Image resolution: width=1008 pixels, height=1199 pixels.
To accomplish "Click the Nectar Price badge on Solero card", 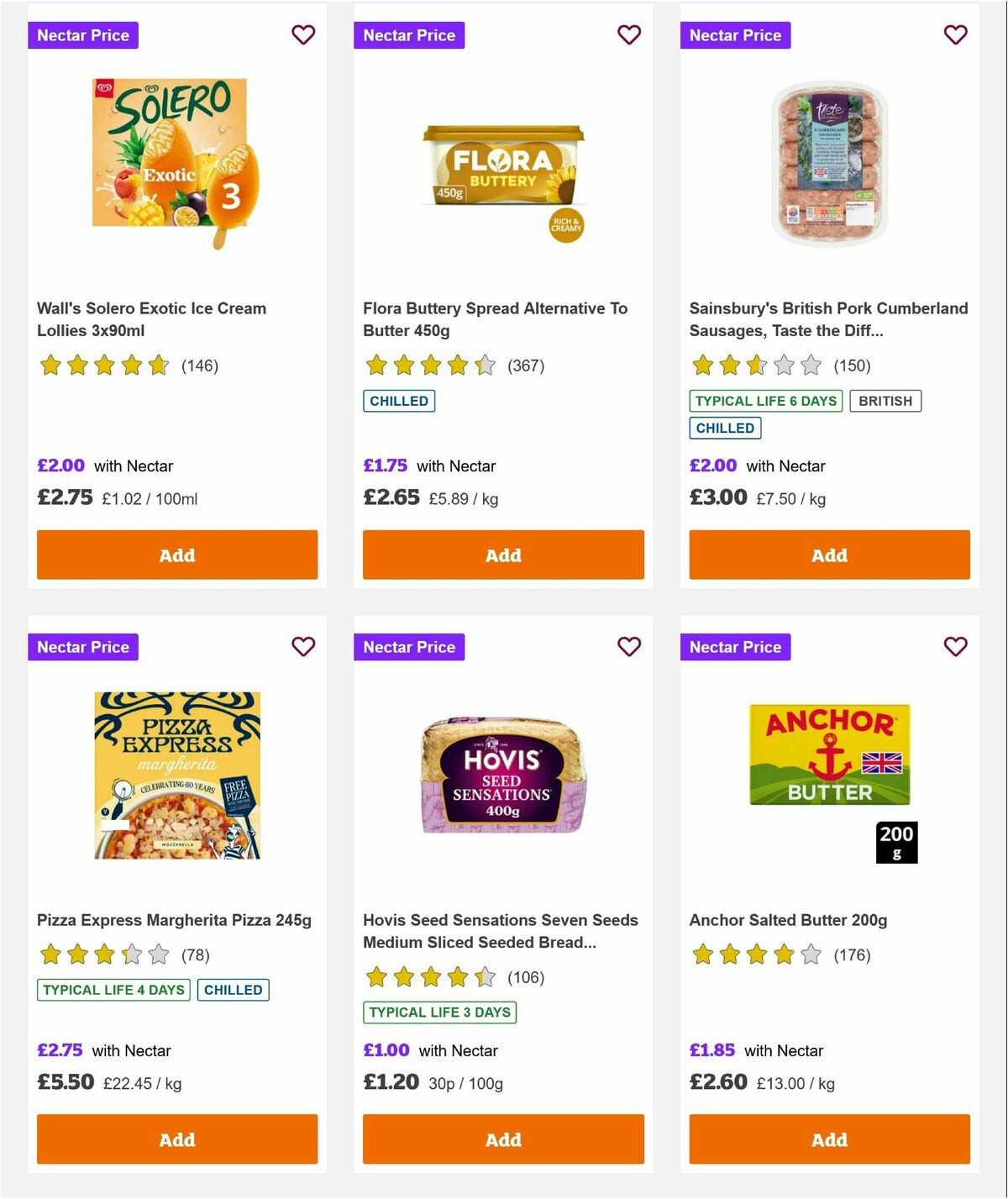I will click(82, 34).
